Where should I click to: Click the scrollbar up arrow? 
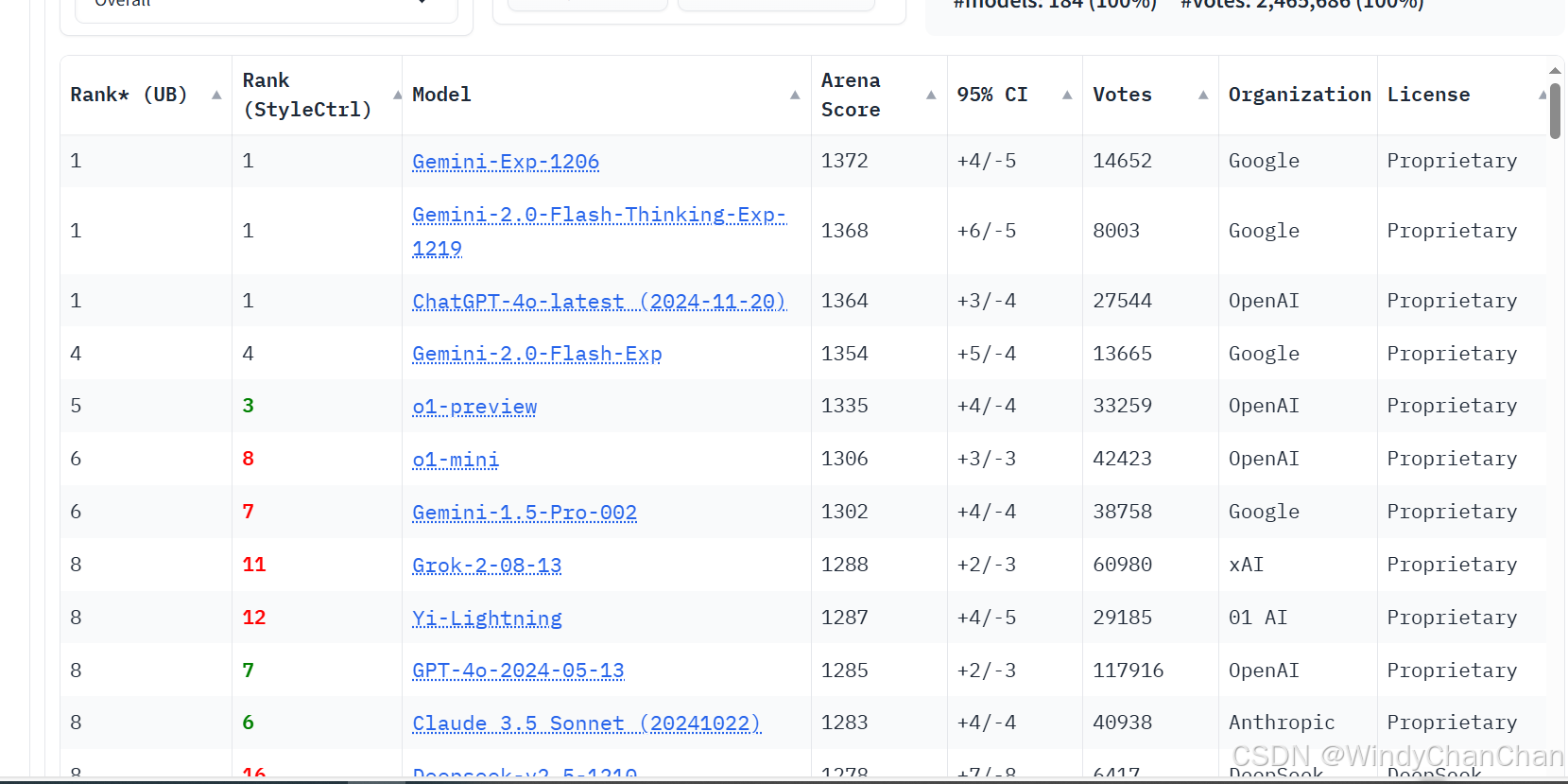point(1555,71)
